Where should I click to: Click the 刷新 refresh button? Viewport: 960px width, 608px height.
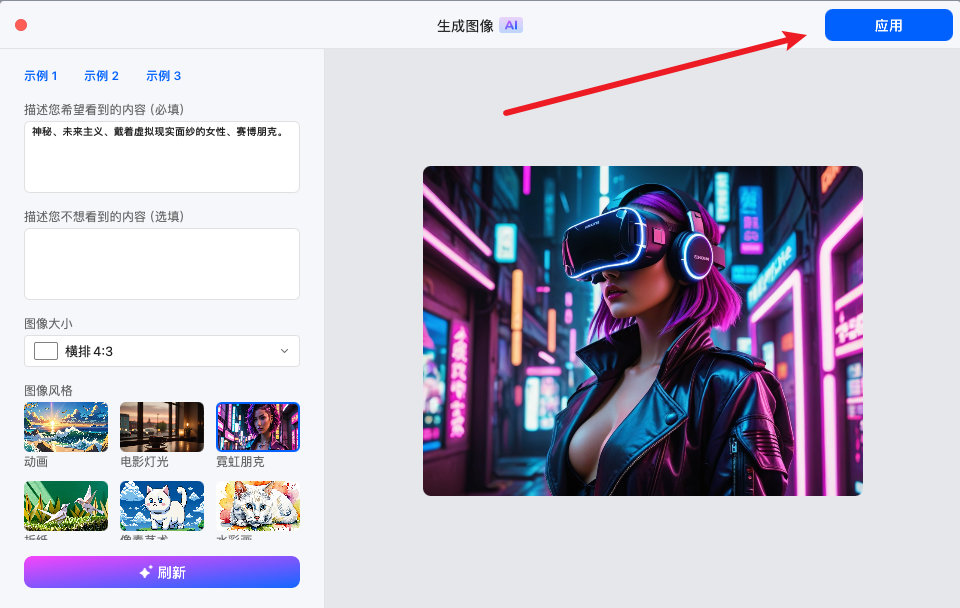click(x=161, y=571)
